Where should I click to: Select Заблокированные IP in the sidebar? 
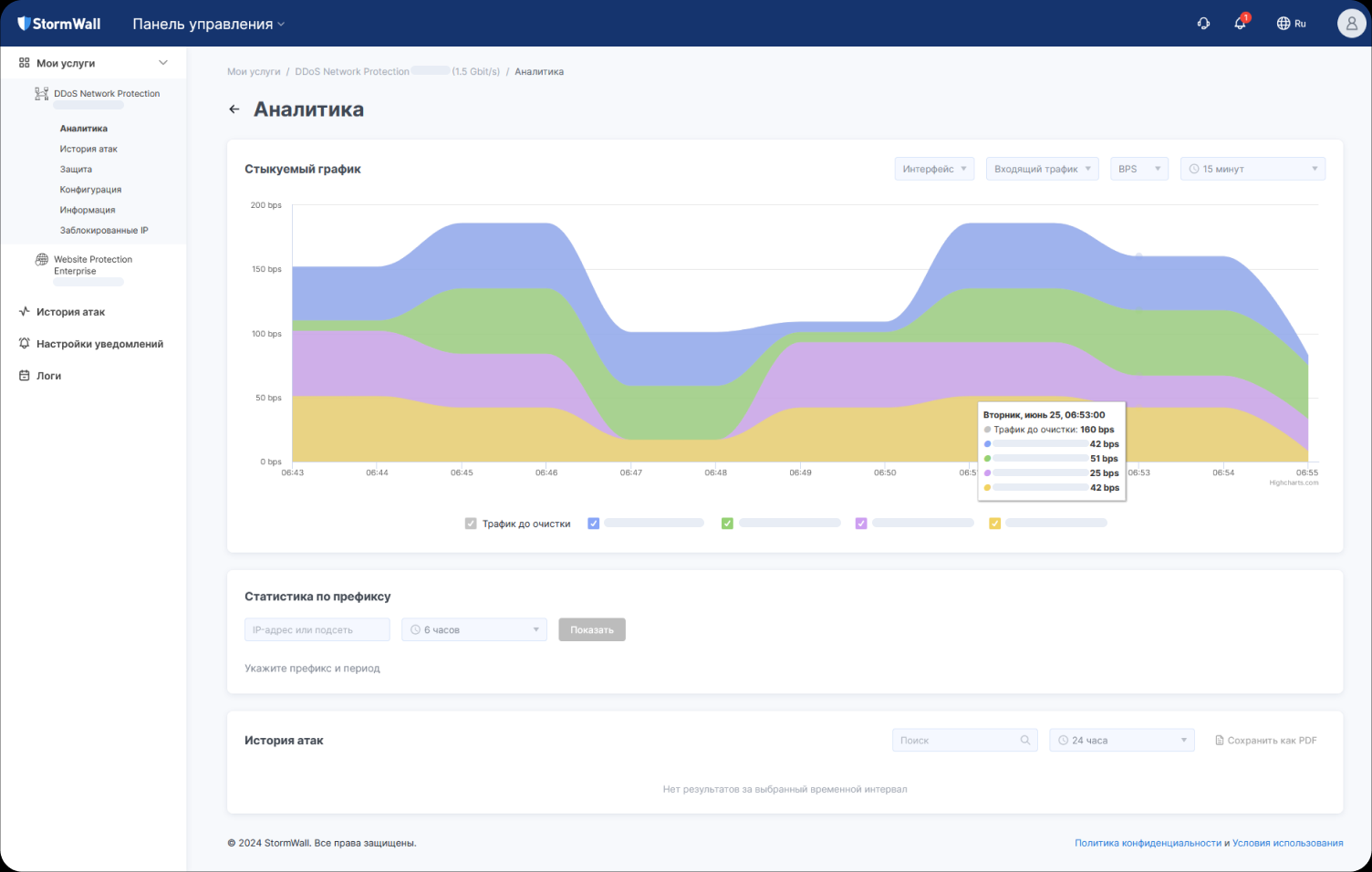[104, 231]
